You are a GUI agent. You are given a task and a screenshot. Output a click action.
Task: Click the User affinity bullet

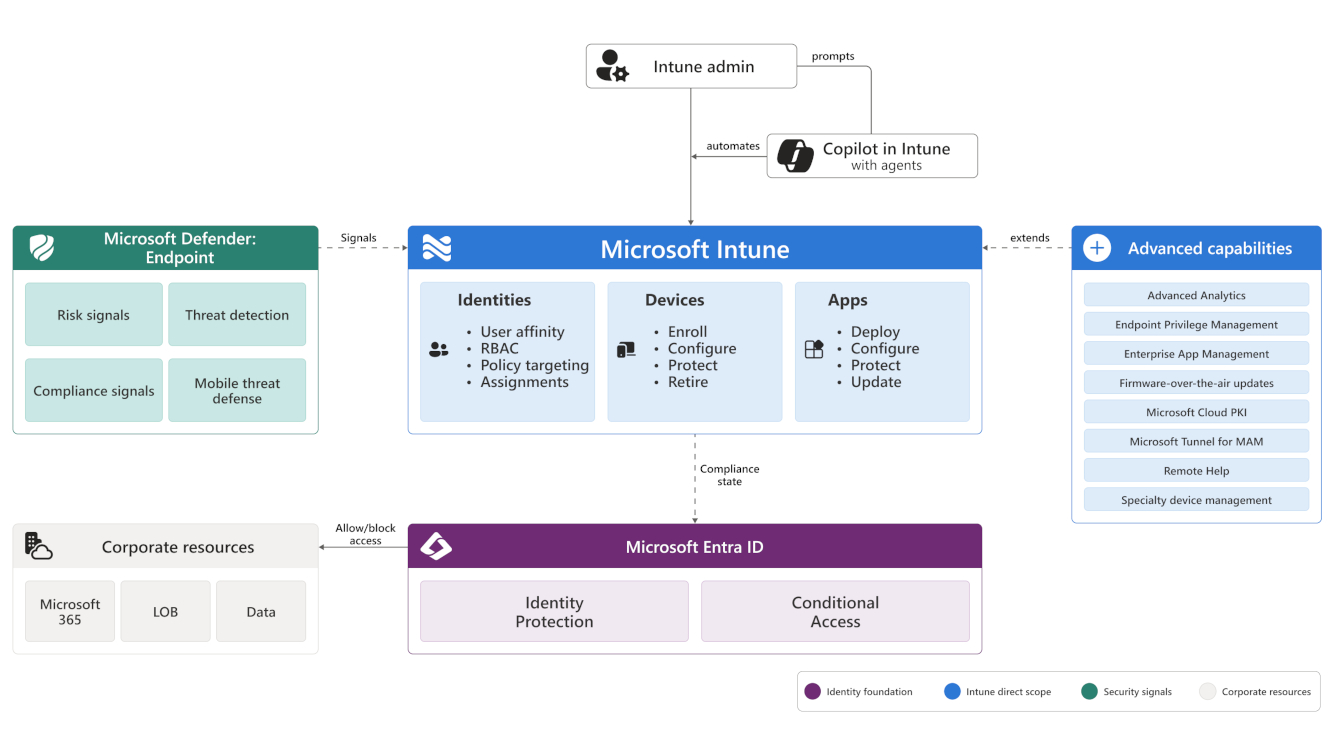[x=522, y=332]
